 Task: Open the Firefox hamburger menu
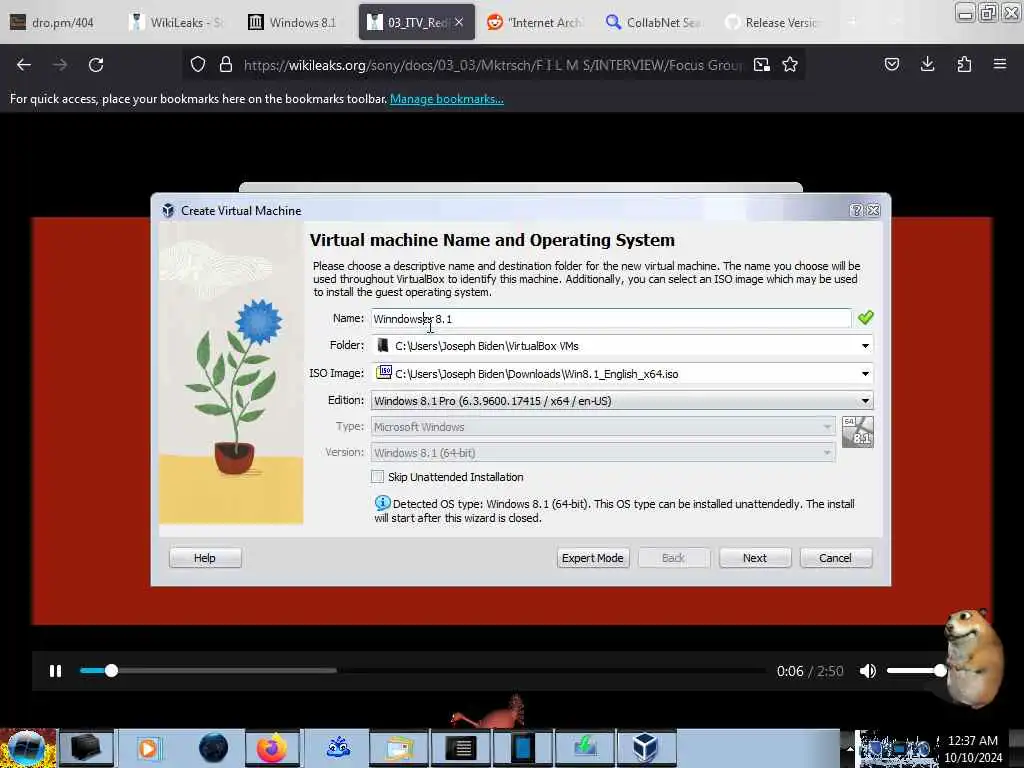pyautogui.click(x=1000, y=64)
